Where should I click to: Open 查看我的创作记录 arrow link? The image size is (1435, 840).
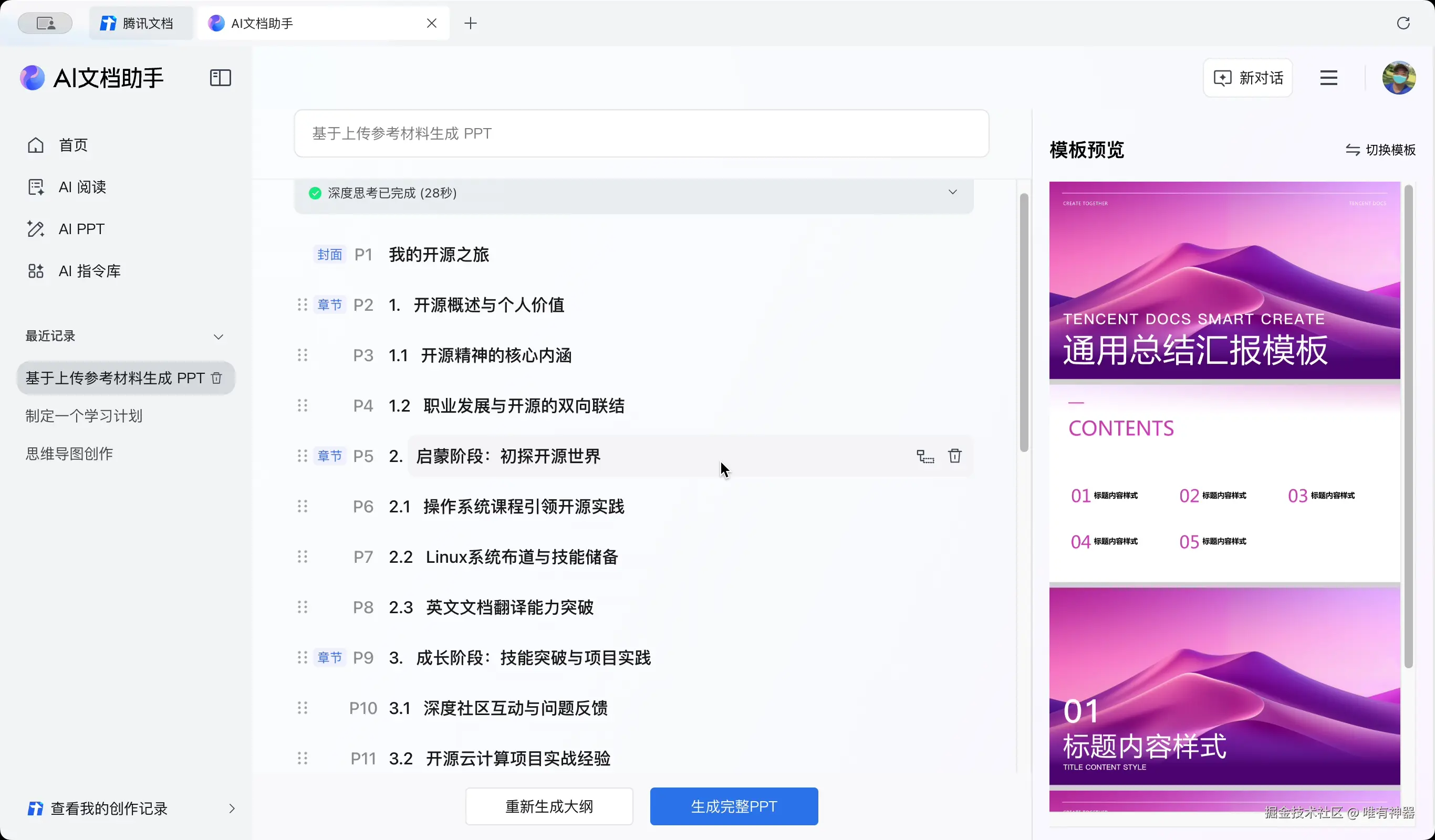231,808
